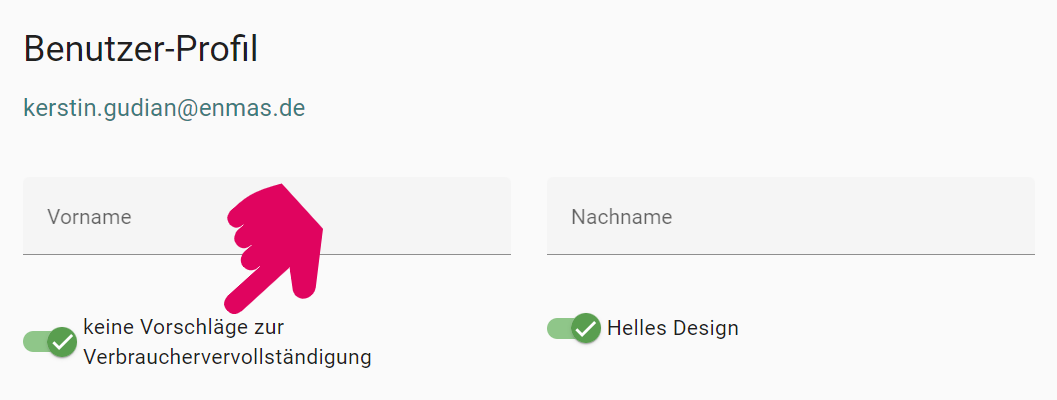The width and height of the screenshot is (1057, 400).
Task: Click the light green track of keine Vorschläge switch
Action: point(33,342)
